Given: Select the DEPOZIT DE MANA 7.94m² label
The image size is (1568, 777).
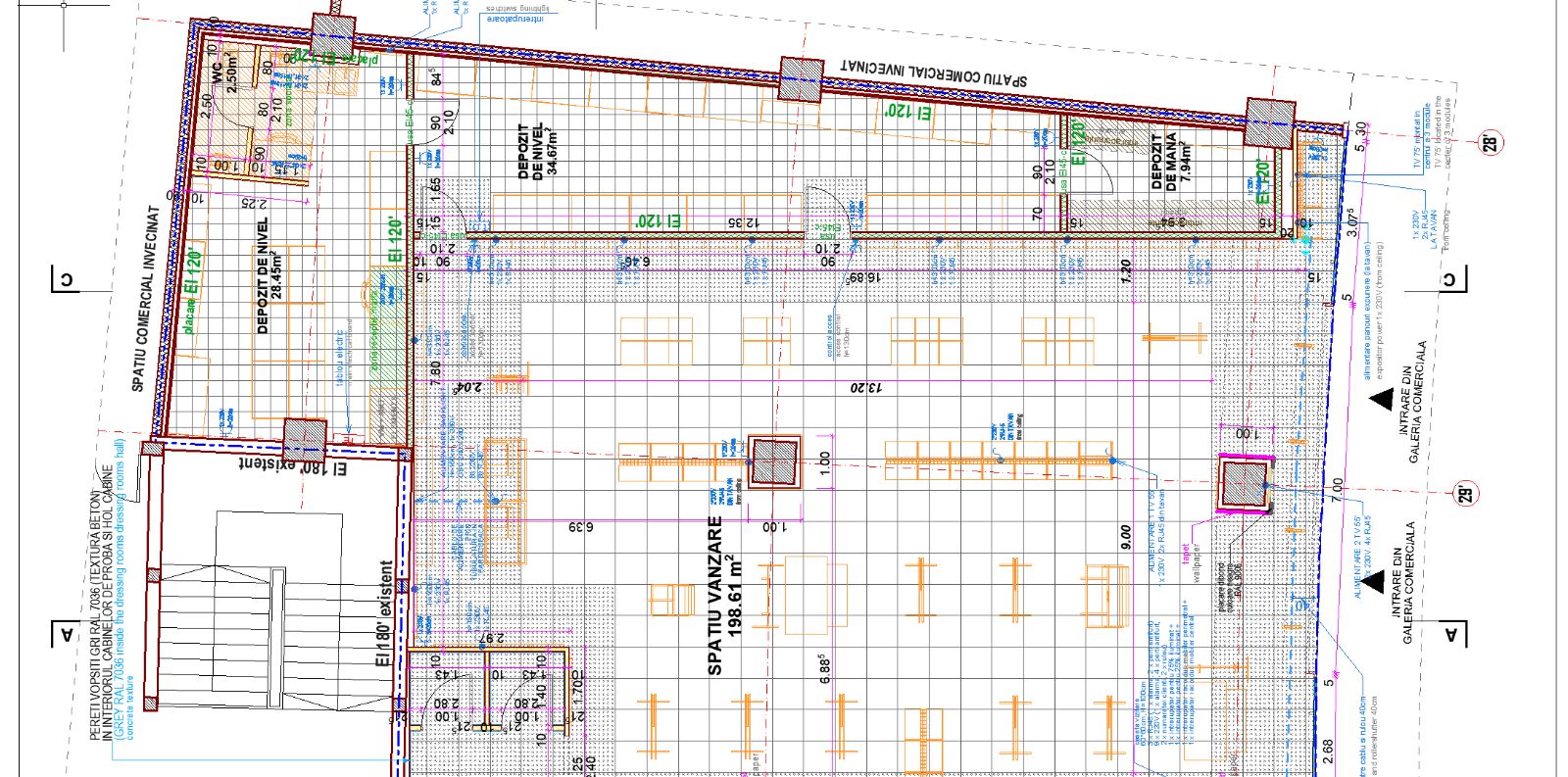Looking at the screenshot, I should [x=1170, y=162].
